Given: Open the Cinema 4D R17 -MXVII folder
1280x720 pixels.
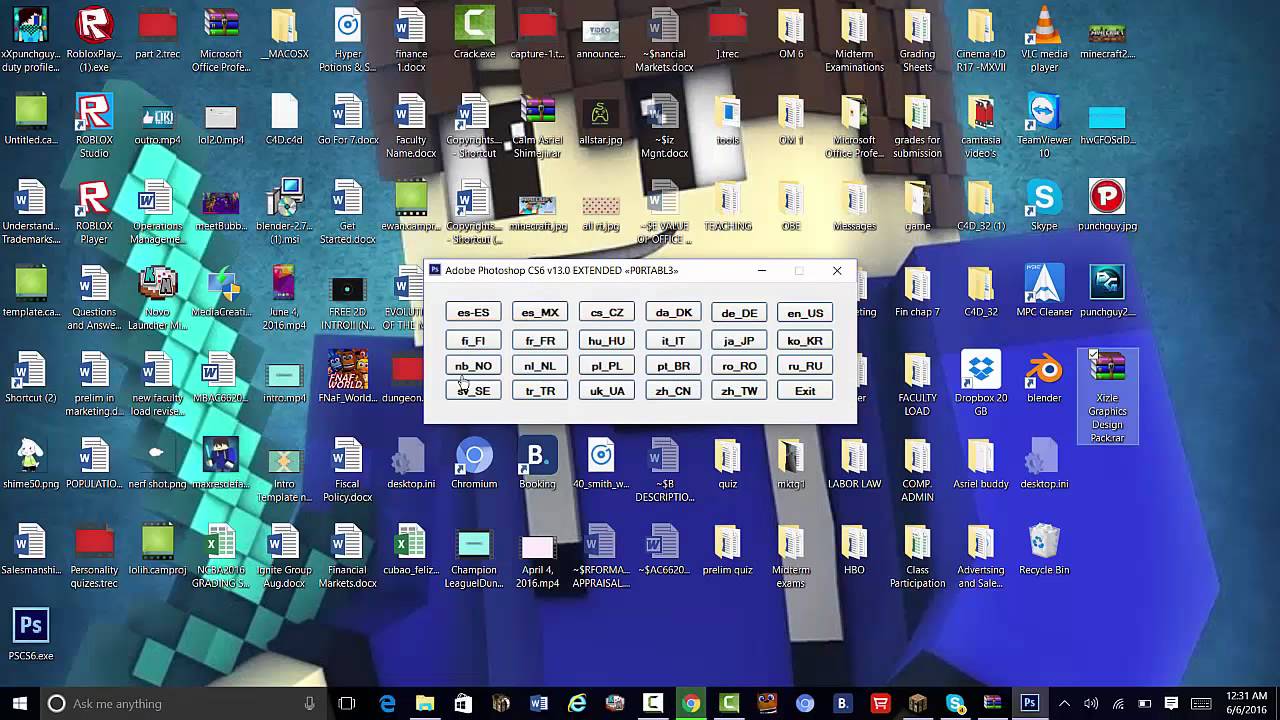Looking at the screenshot, I should 981,40.
